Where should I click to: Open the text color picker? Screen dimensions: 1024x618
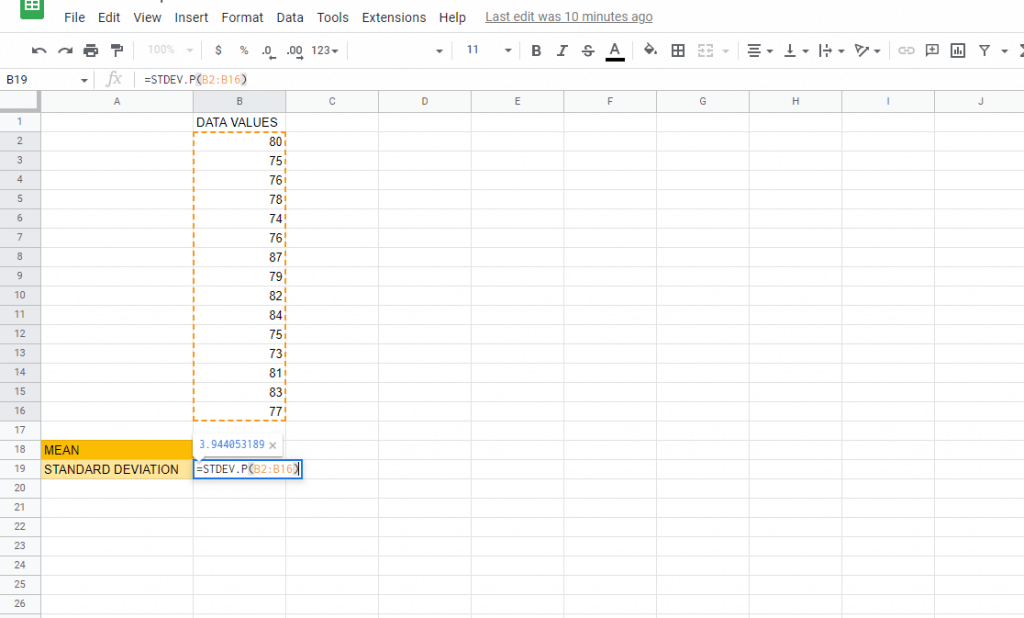tap(614, 50)
